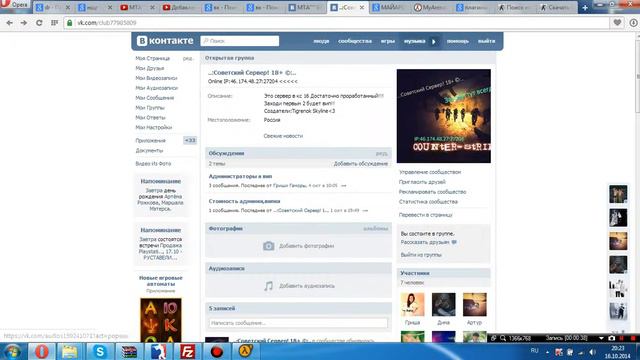Click the music player play arrow in the VK header
This screenshot has width=640, height=360.
433,41
